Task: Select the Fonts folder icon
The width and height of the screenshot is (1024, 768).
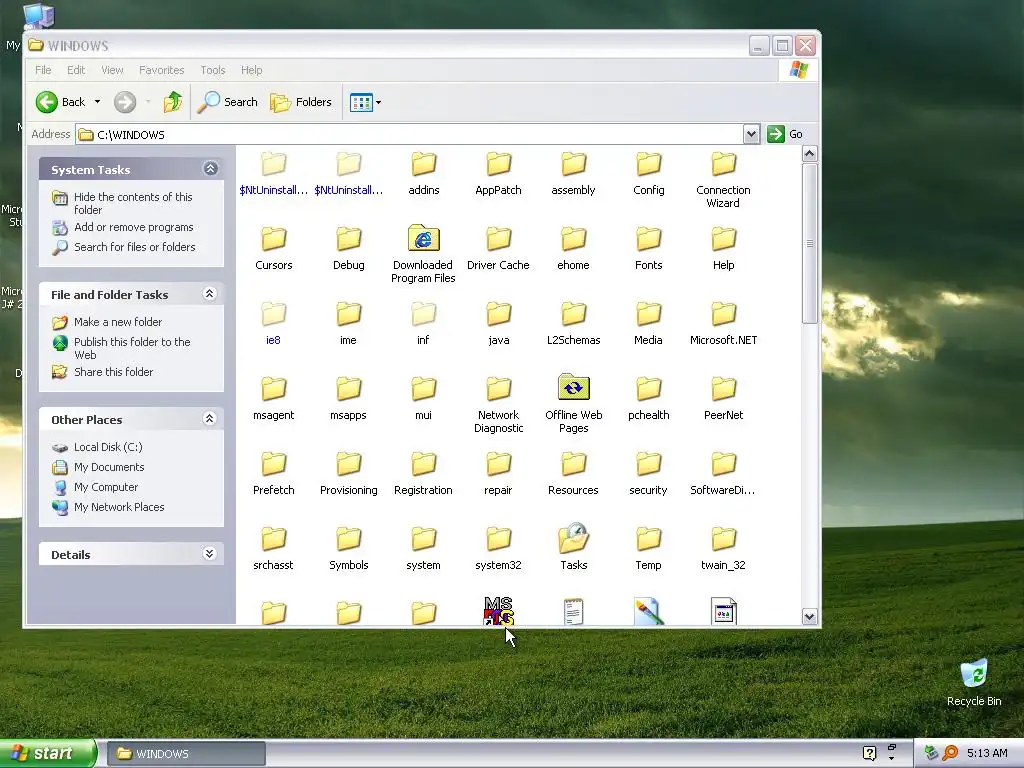Action: (x=648, y=238)
